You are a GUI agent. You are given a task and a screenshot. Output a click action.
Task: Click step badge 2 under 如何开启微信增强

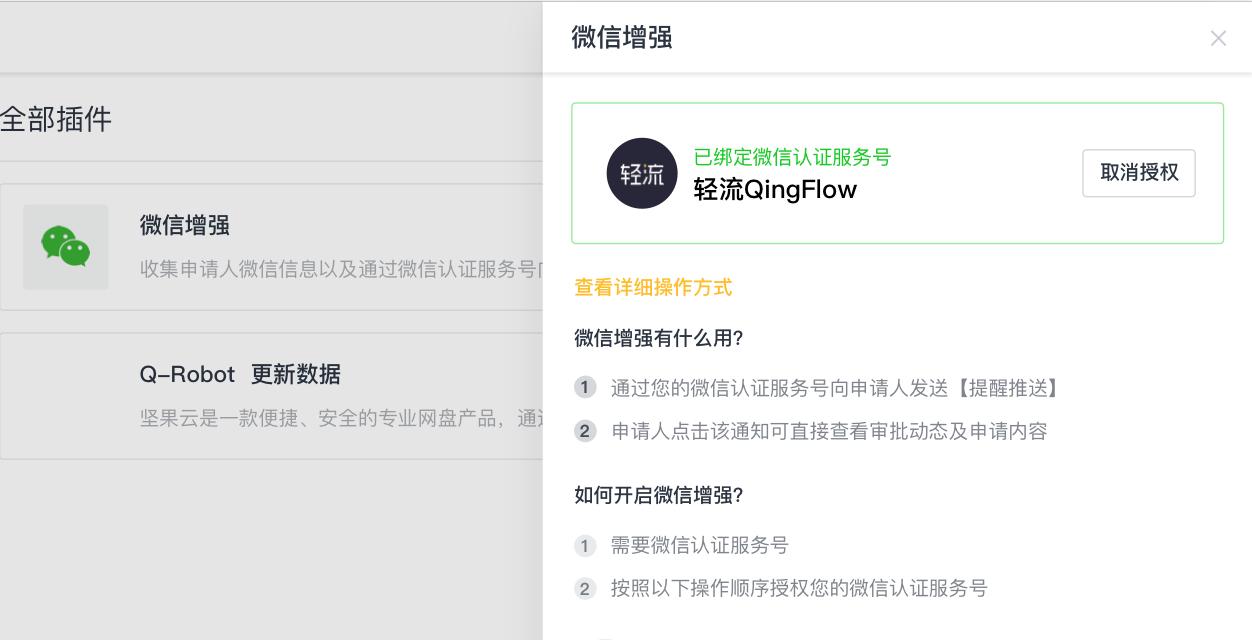(x=585, y=589)
